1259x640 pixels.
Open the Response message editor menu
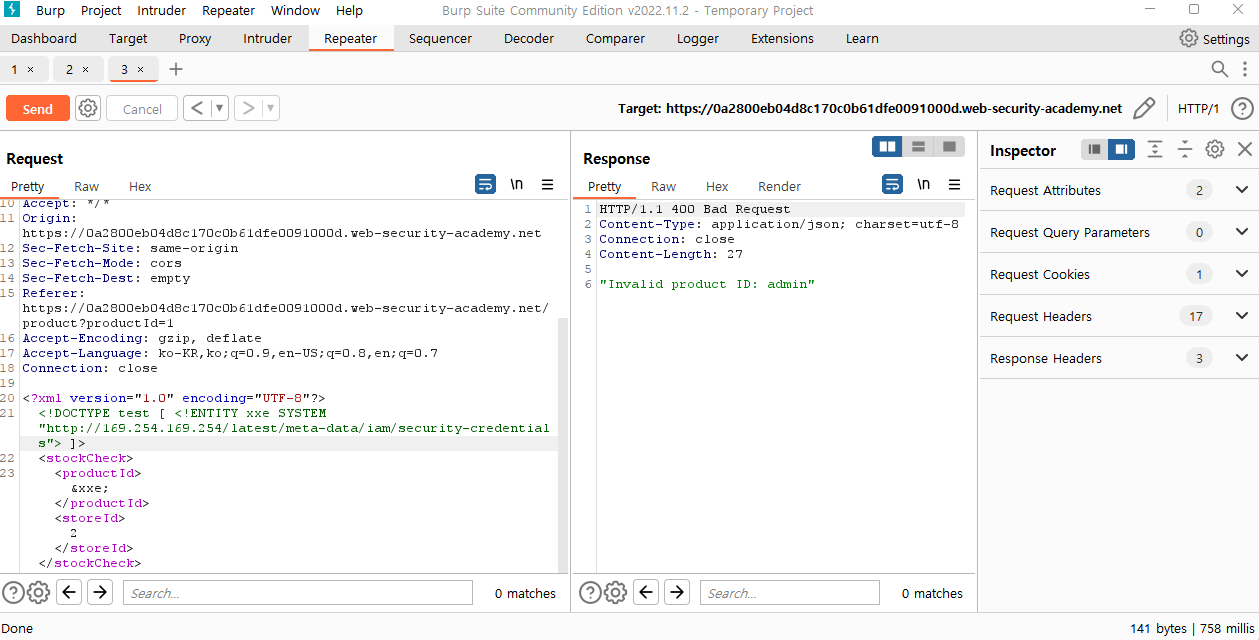click(955, 184)
